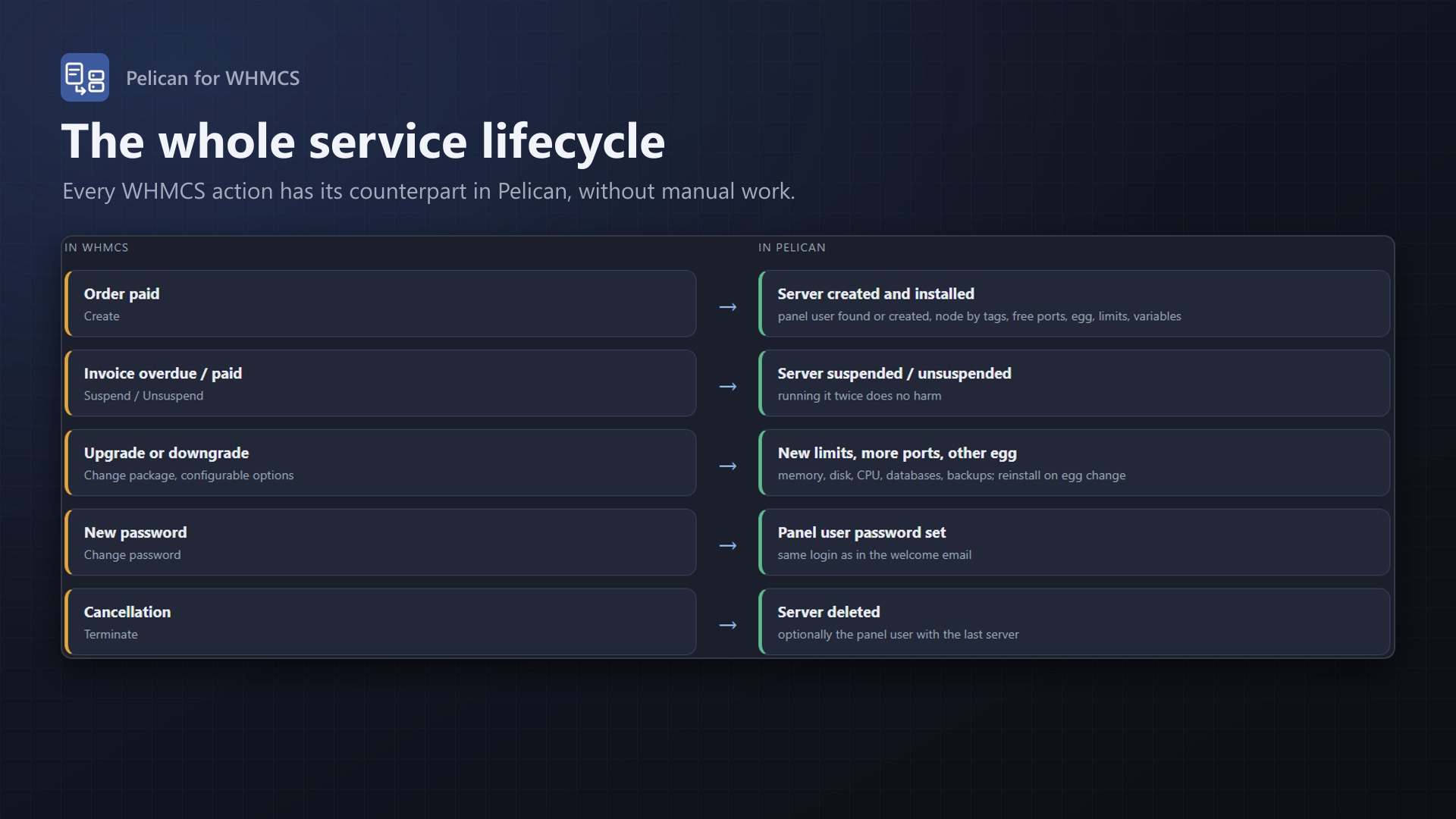Click the 'Terminate' text under Cancellation
Screen dimensions: 1456x819
tap(111, 635)
